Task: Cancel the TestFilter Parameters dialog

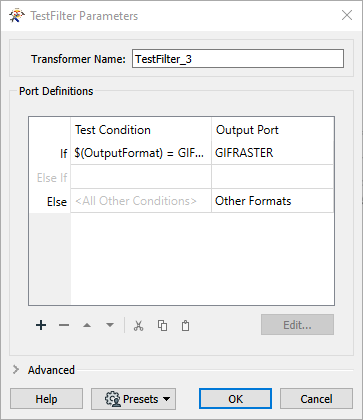Action: coord(316,399)
